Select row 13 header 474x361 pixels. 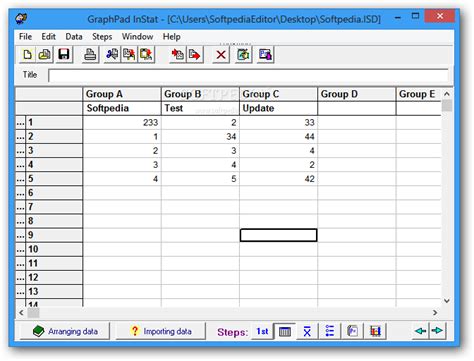(54, 292)
